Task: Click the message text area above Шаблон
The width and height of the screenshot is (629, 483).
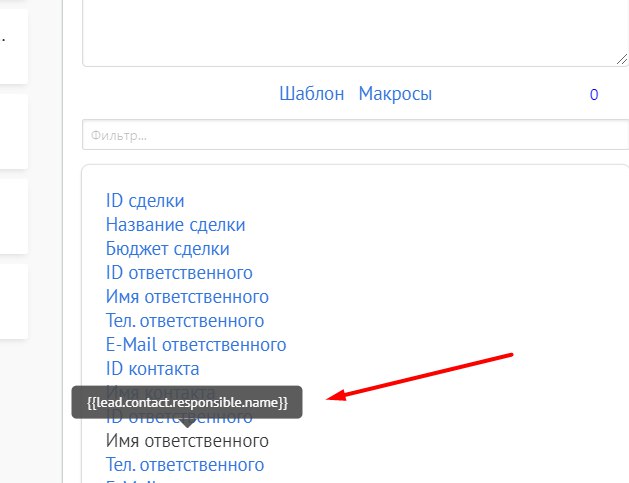Action: (355, 32)
